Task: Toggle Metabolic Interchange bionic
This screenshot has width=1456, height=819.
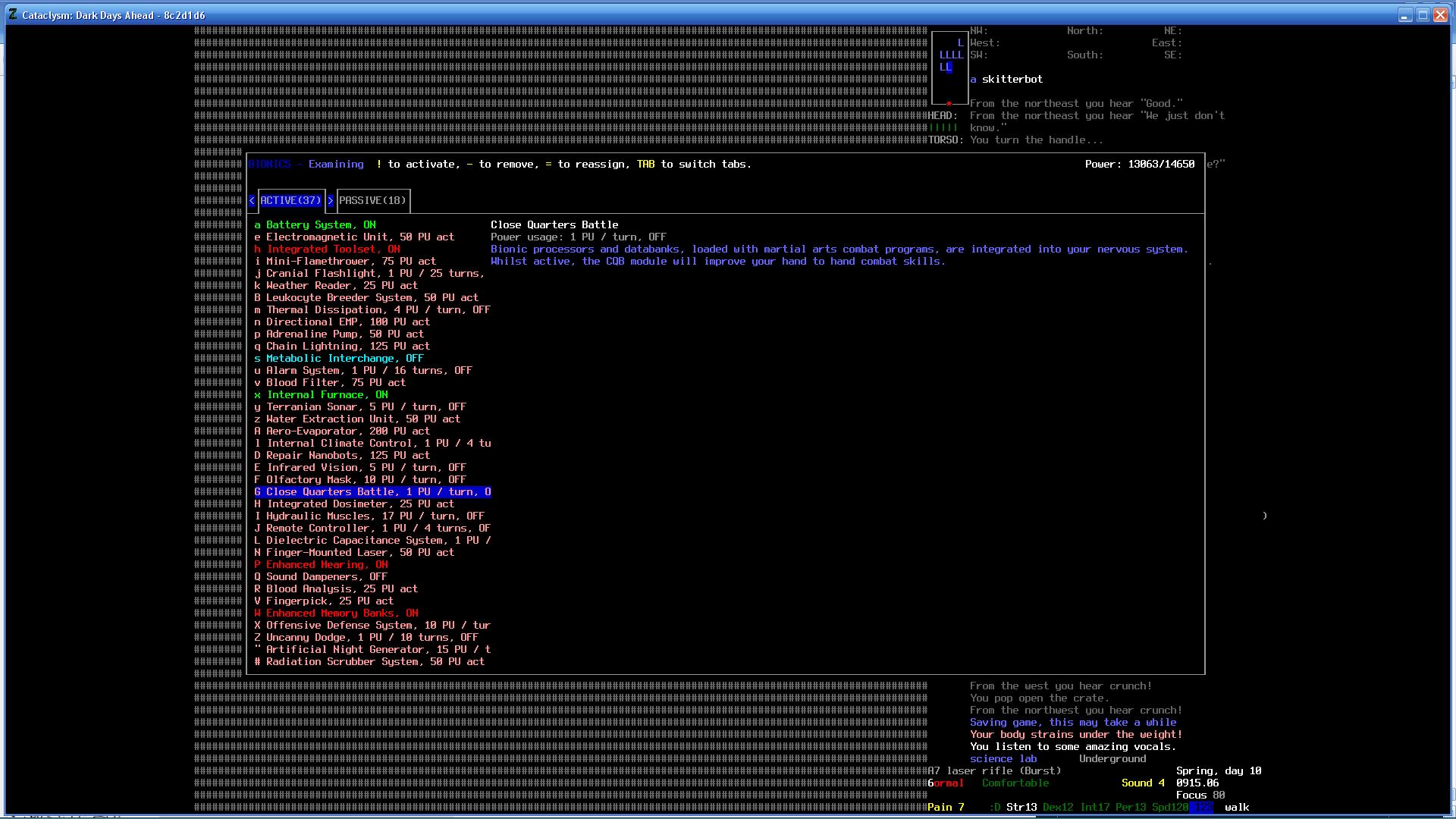Action: pos(338,359)
